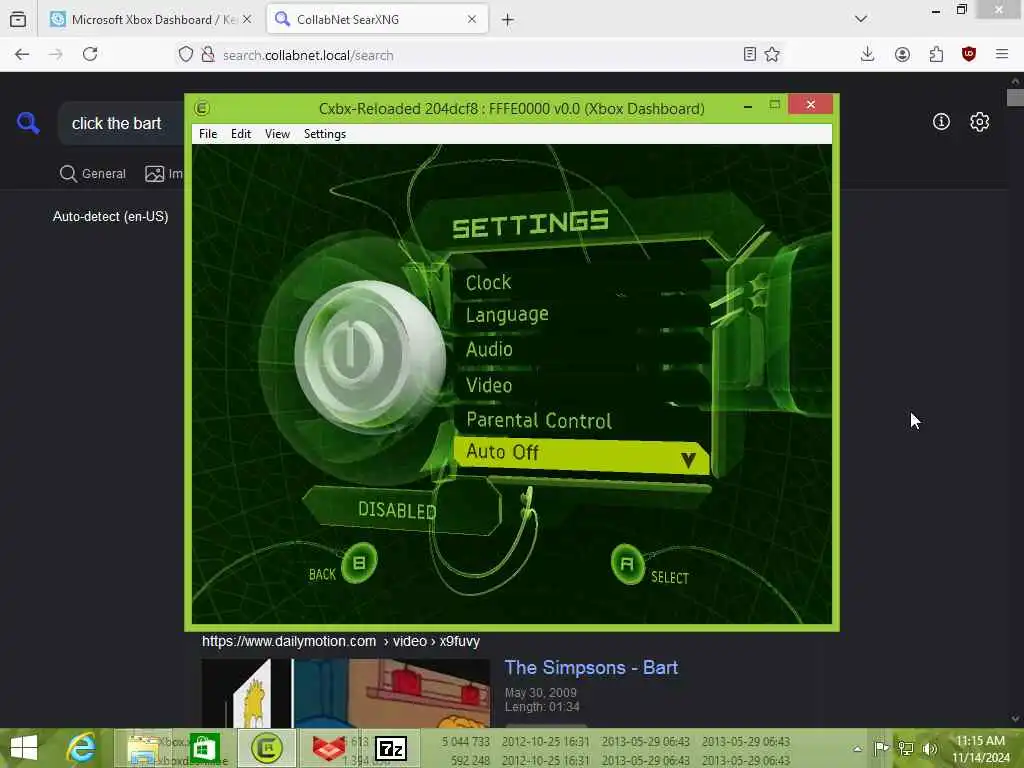Select Video in Xbox settings list

click(489, 385)
